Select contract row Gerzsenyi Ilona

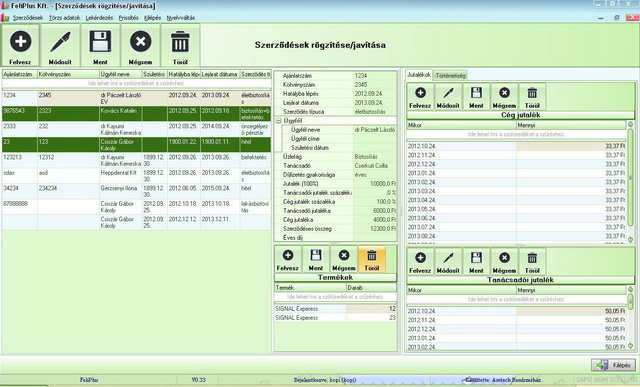coord(136,191)
